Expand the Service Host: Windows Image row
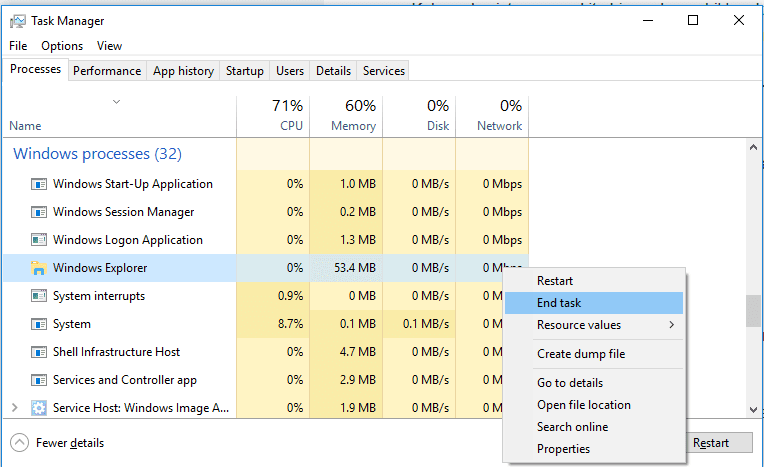Screen dimensions: 764x475 point(14,408)
